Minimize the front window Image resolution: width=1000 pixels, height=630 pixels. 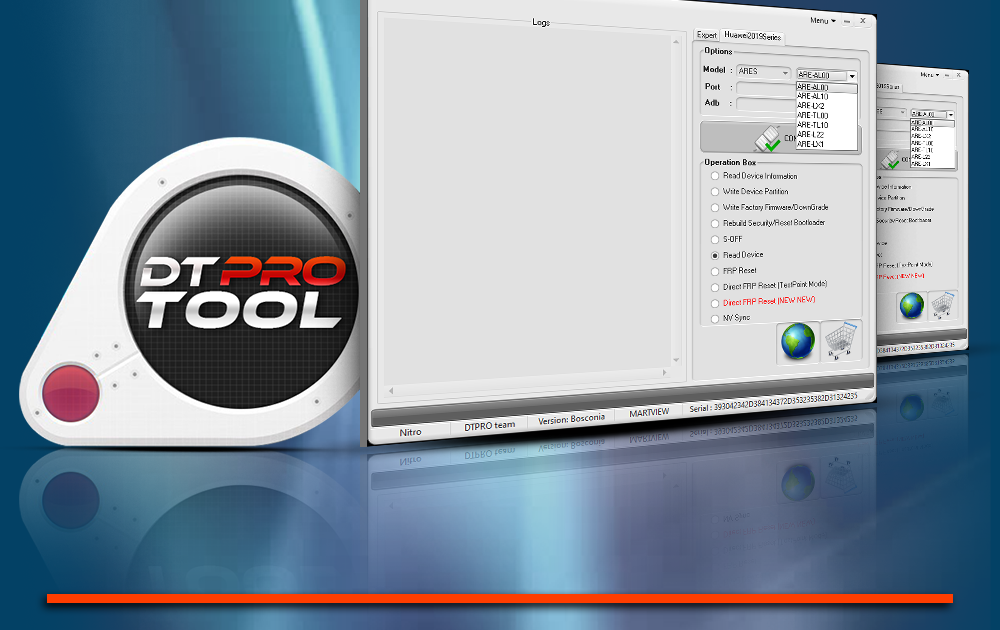click(847, 21)
